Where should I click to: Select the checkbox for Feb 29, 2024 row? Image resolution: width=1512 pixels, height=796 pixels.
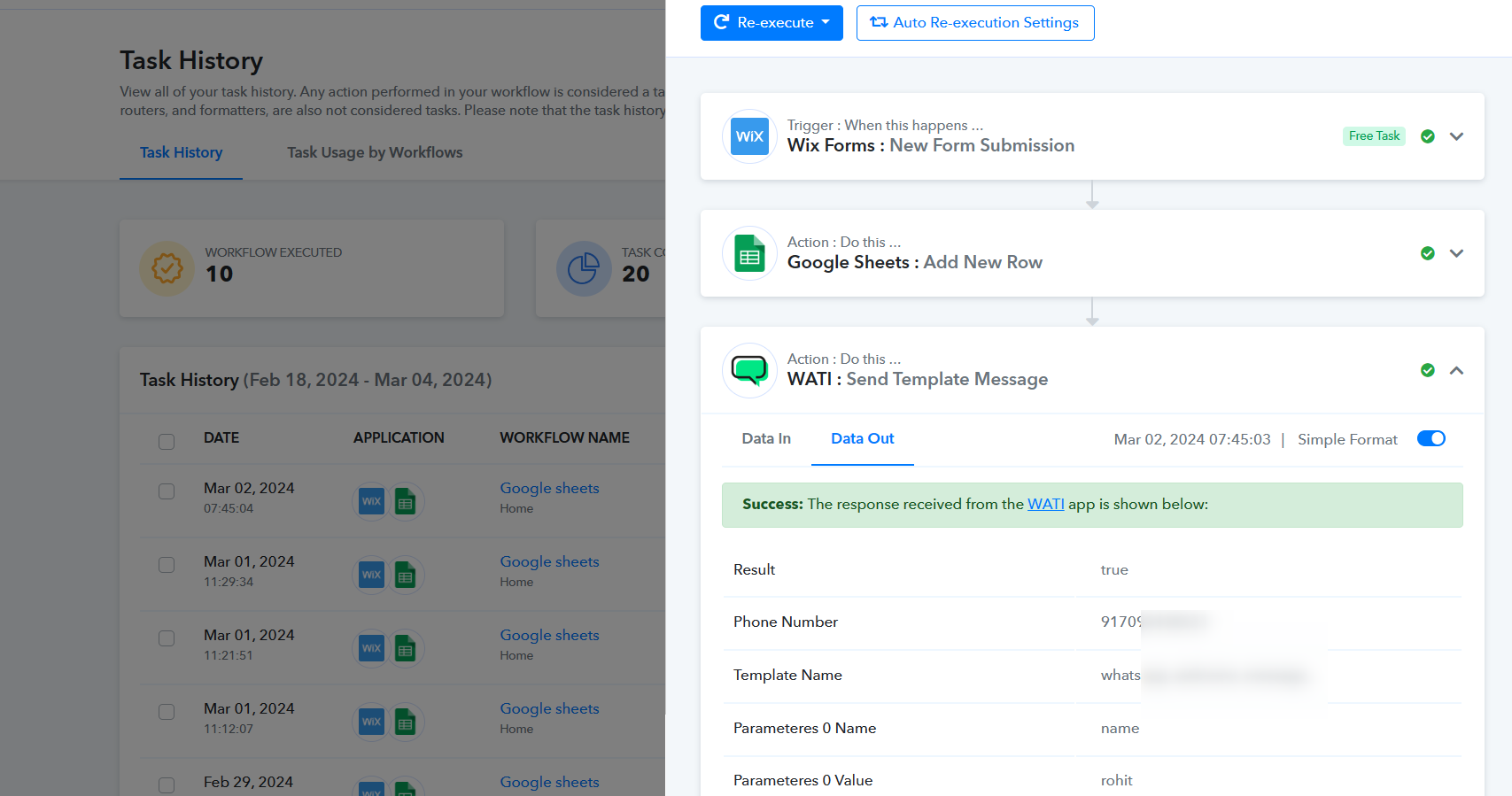[x=167, y=785]
